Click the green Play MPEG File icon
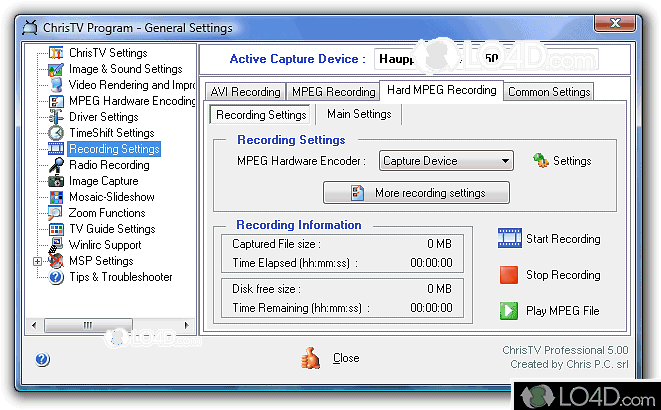The height and width of the screenshot is (410, 661). tap(509, 311)
